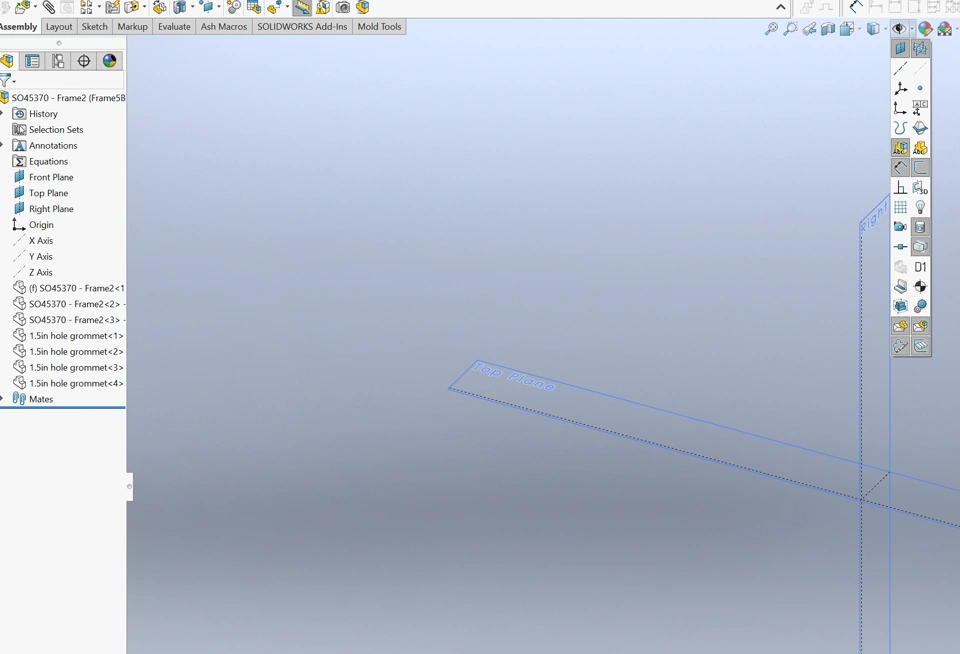The height and width of the screenshot is (654, 960).
Task: Click the screen capture camera icon
Action: [343, 7]
